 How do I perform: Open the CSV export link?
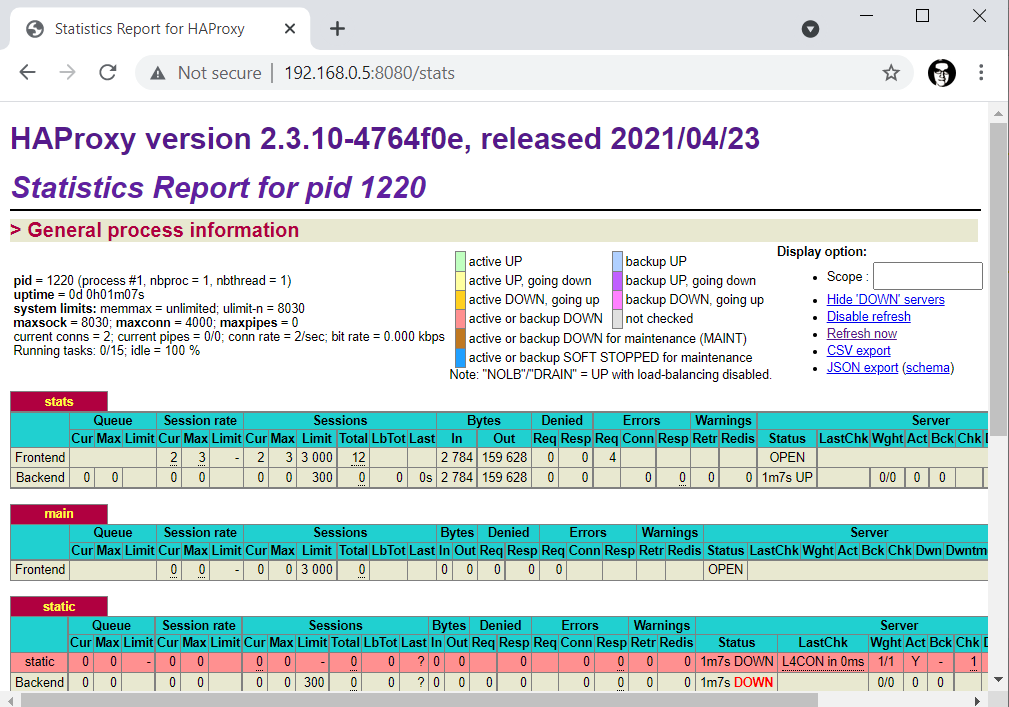(x=858, y=351)
